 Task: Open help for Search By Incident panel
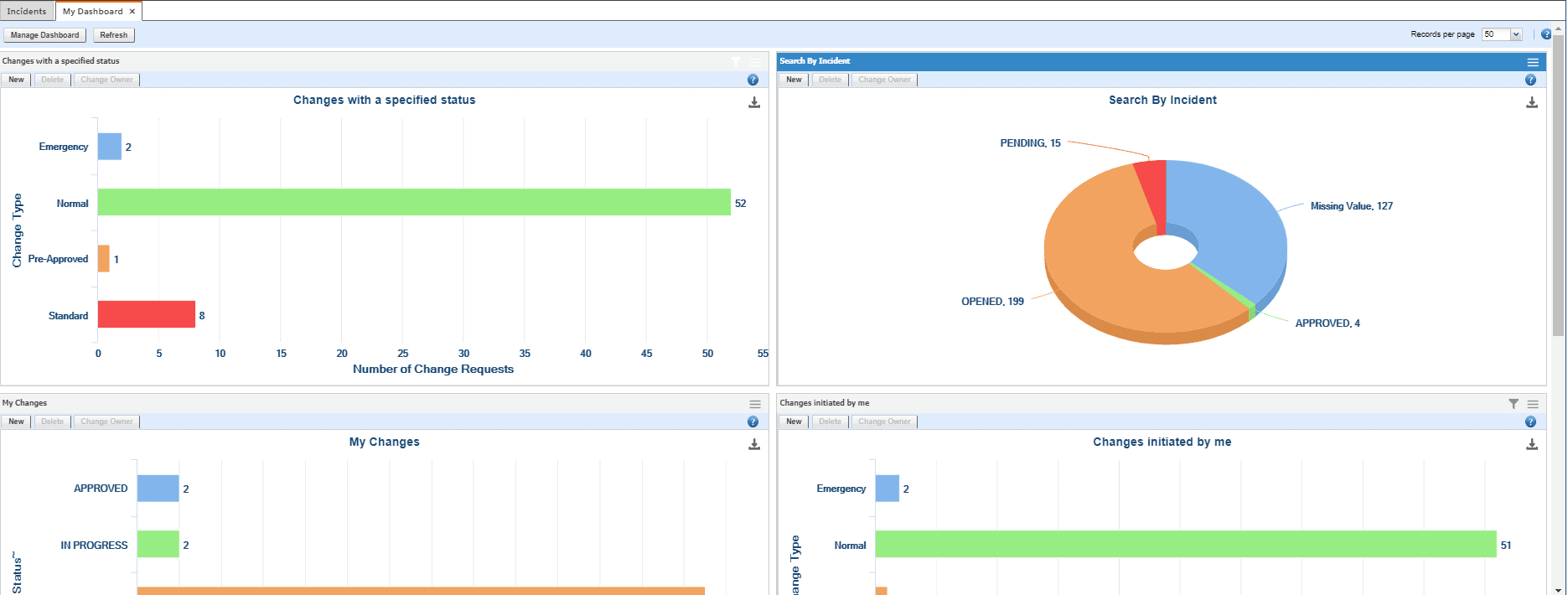pos(1530,80)
